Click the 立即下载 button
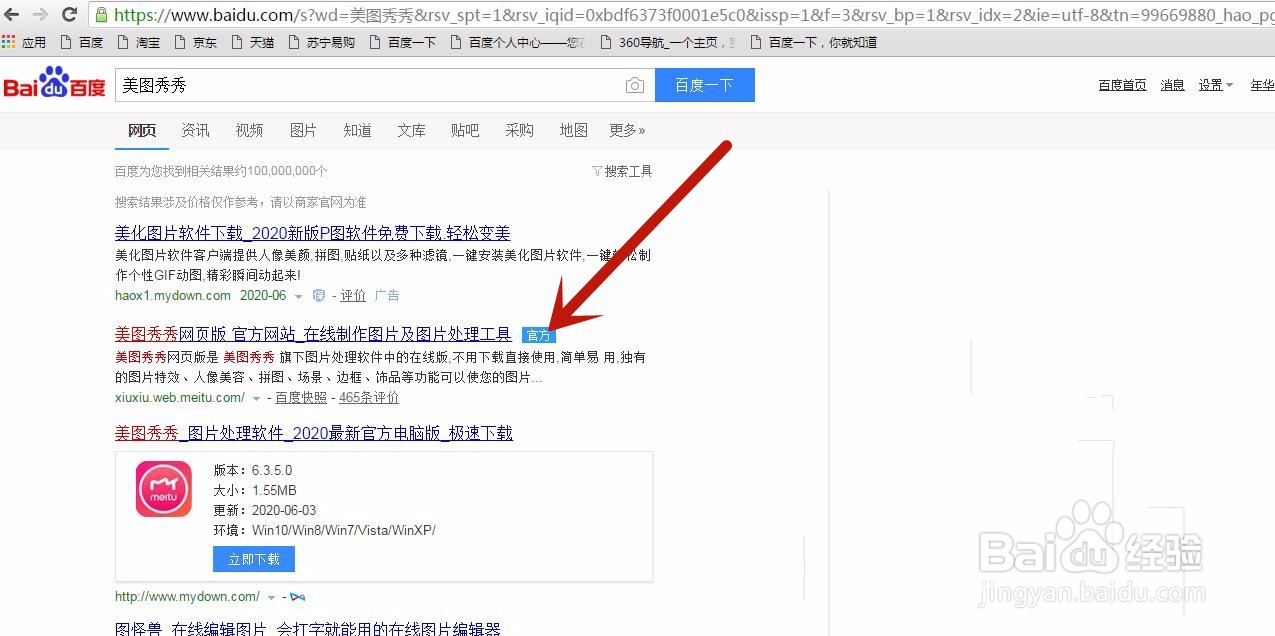This screenshot has height=636, width=1275. click(254, 559)
